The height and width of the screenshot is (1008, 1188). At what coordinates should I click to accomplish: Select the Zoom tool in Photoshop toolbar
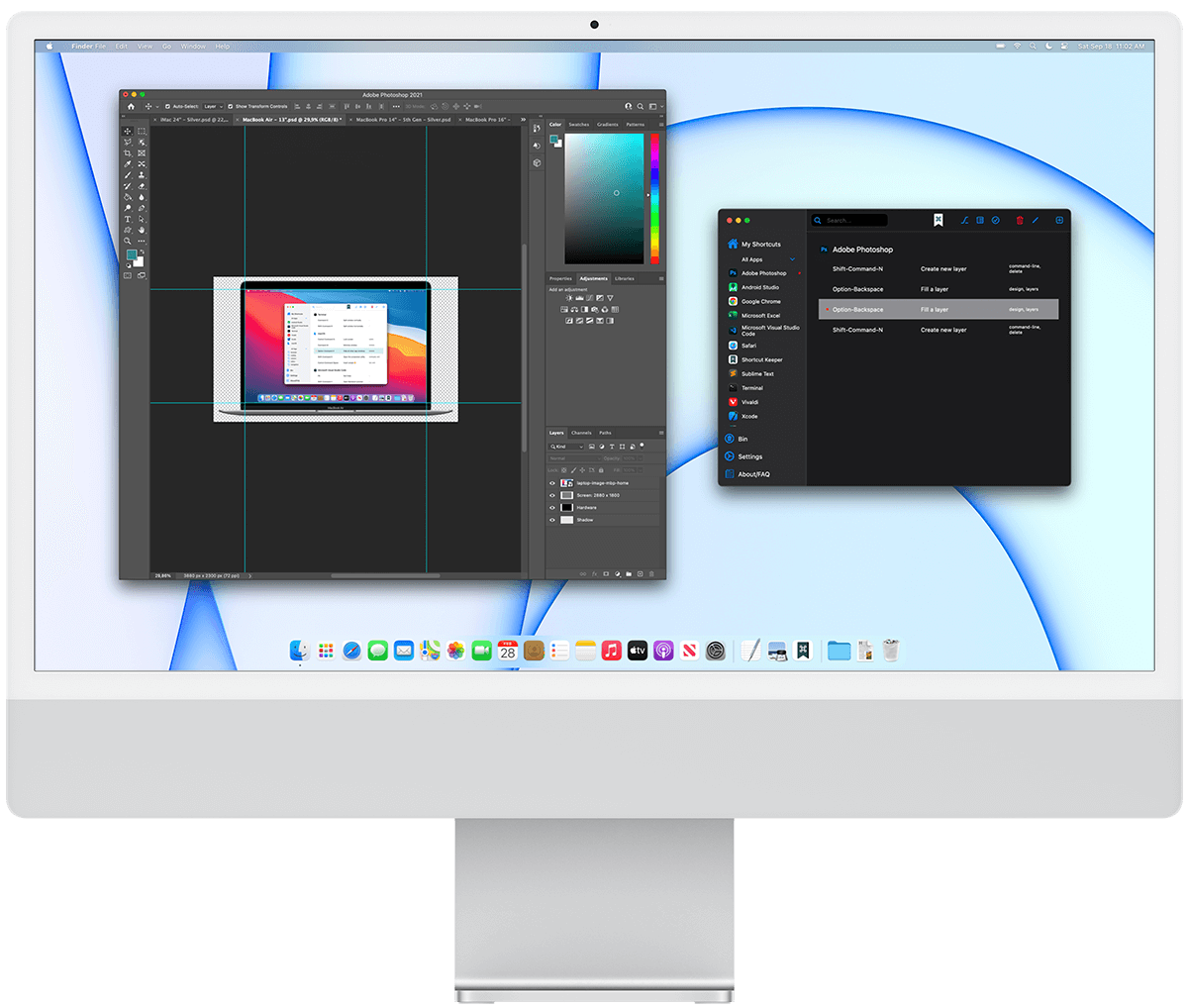(128, 241)
